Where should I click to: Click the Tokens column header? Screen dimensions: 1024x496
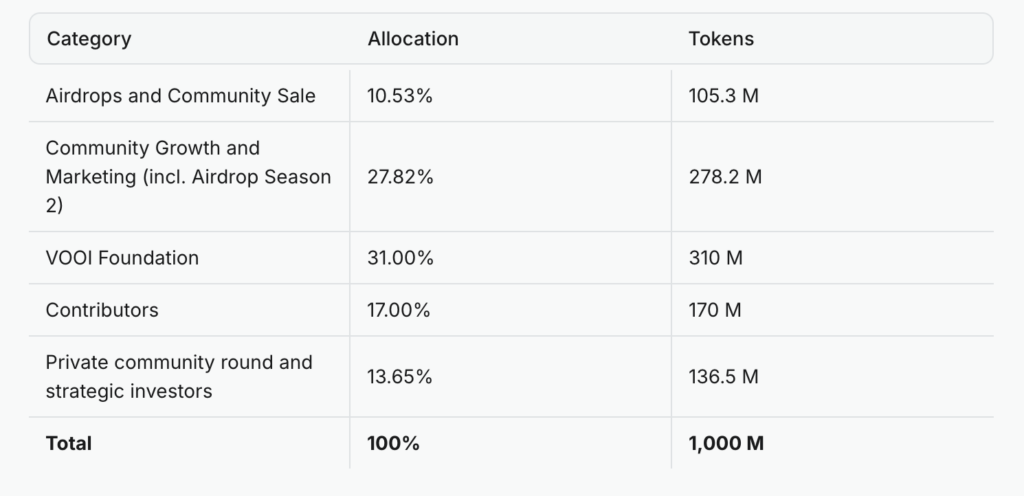[x=721, y=39]
